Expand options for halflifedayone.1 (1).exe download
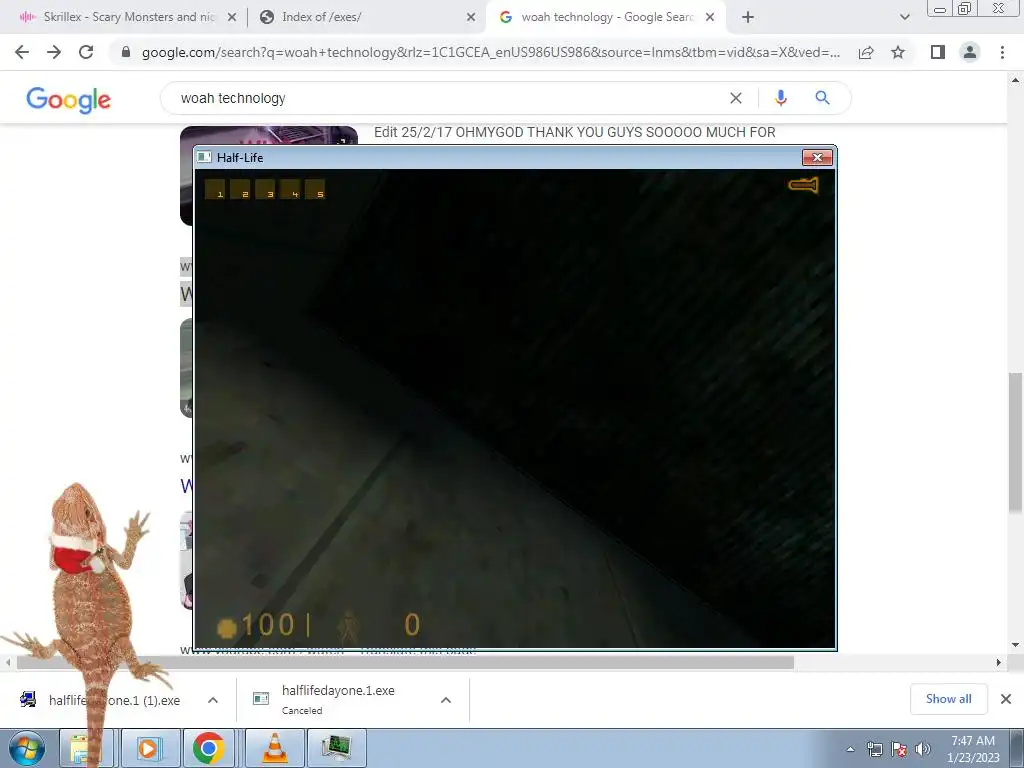 [213, 700]
